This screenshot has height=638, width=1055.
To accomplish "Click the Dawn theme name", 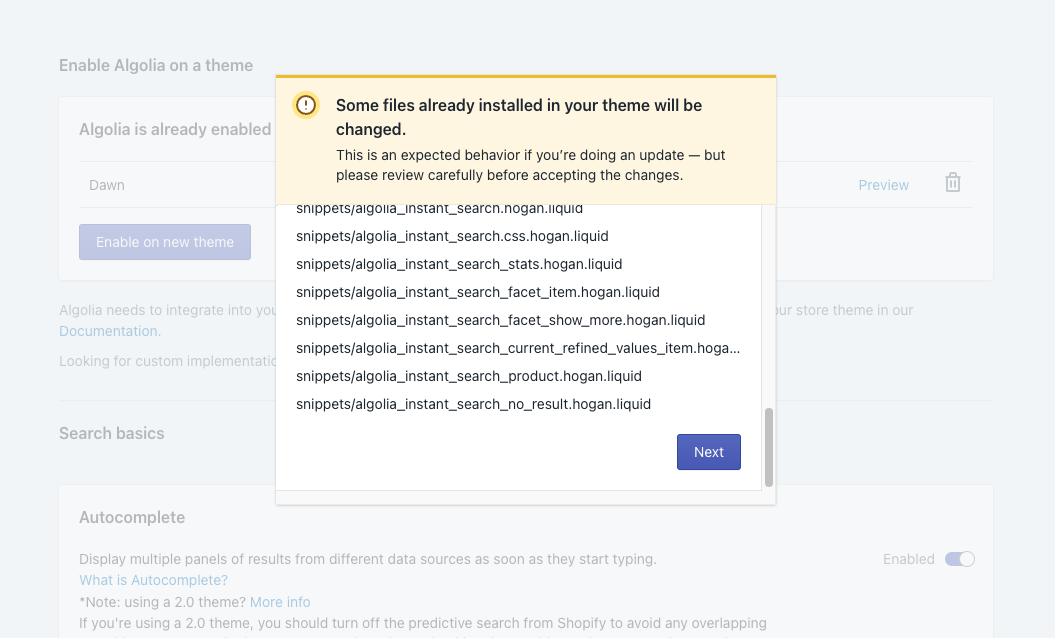I will coord(107,185).
